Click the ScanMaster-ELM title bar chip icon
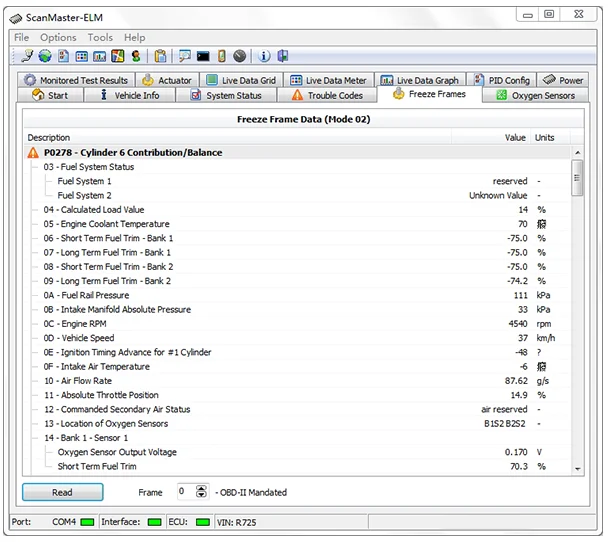This screenshot has height=542, width=611. 16,18
